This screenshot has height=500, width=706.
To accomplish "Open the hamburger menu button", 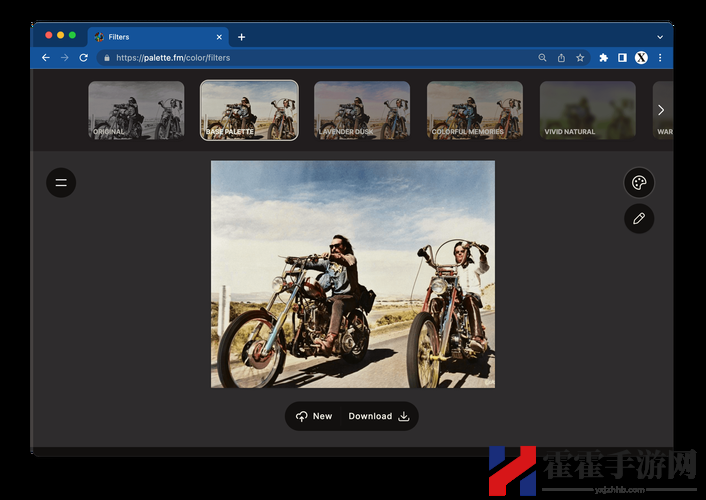I will 61,182.
